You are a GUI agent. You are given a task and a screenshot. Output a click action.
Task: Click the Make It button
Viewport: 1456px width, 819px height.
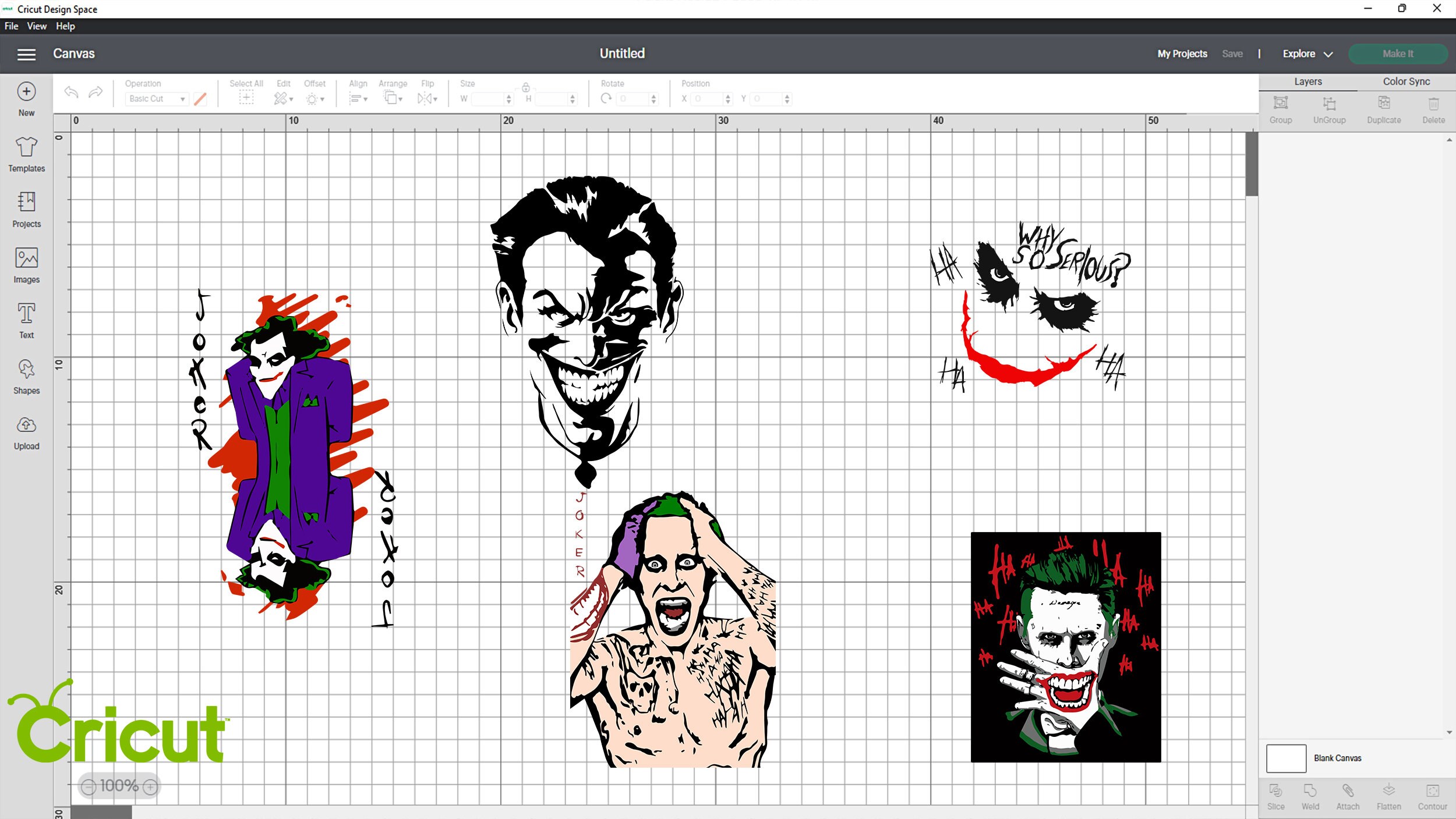point(1398,54)
